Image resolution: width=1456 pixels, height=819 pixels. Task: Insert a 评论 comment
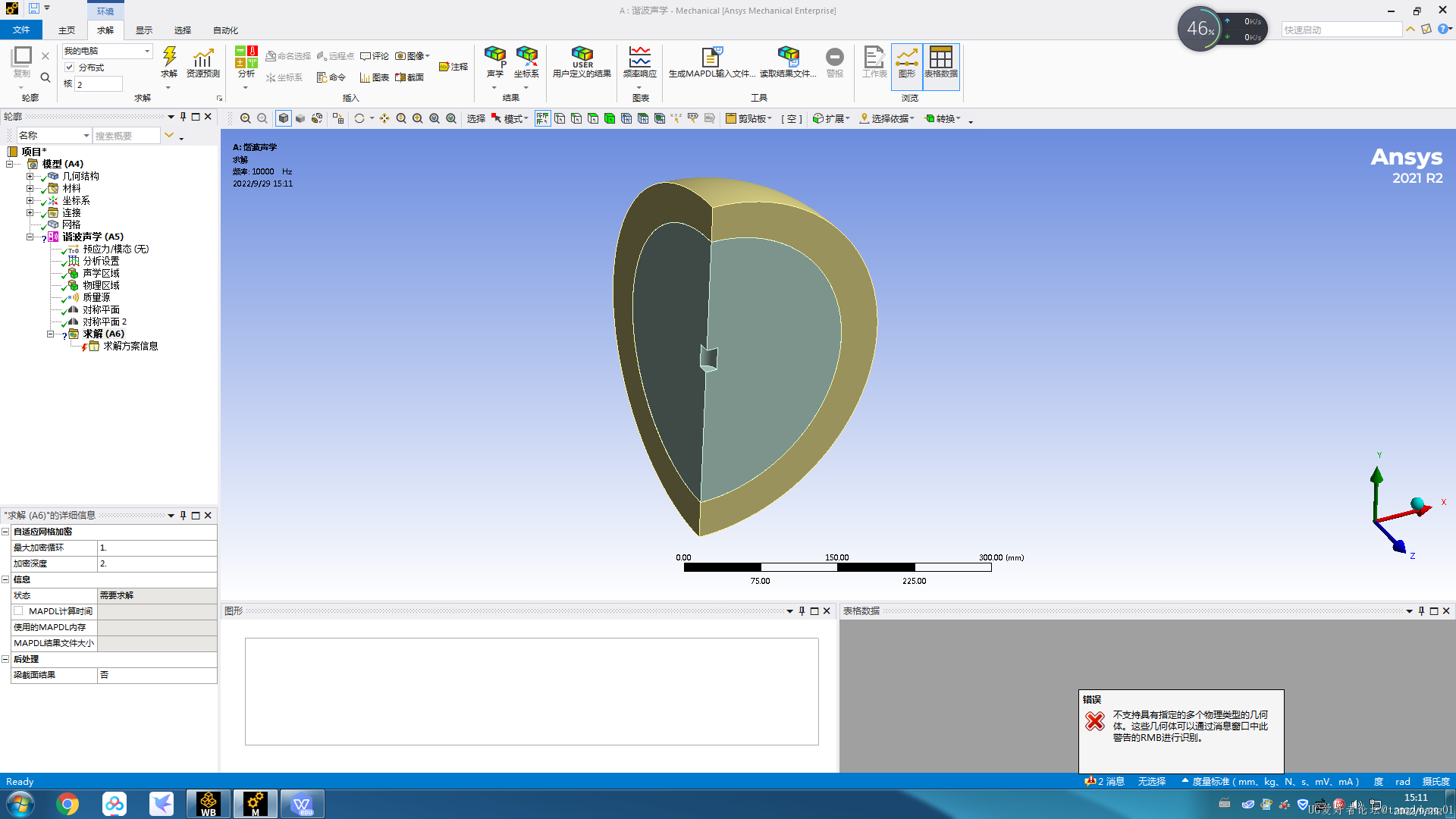[375, 56]
